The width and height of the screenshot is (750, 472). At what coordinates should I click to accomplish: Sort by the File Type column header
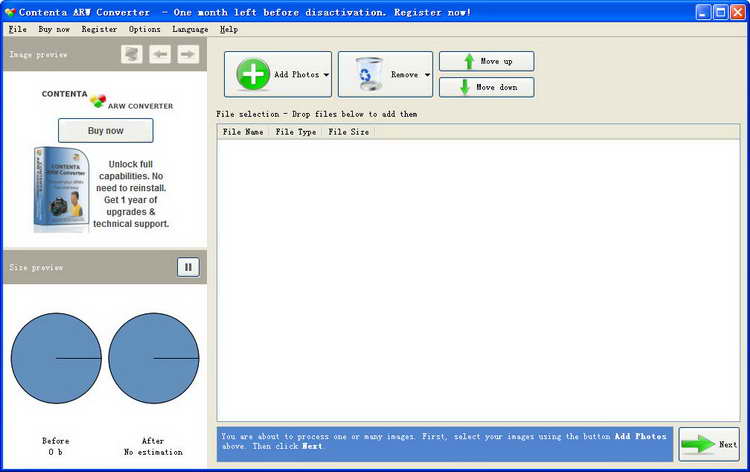(296, 132)
